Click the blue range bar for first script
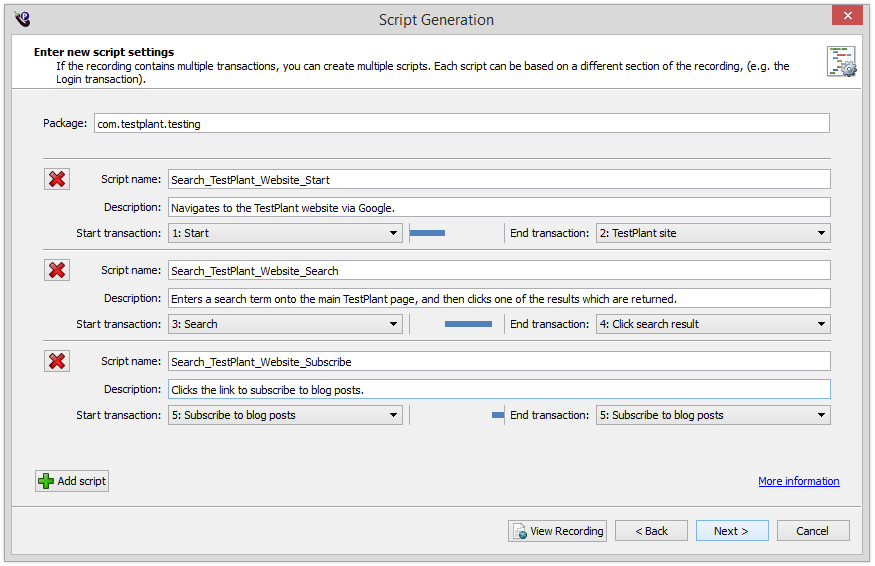875x566 pixels. click(427, 233)
